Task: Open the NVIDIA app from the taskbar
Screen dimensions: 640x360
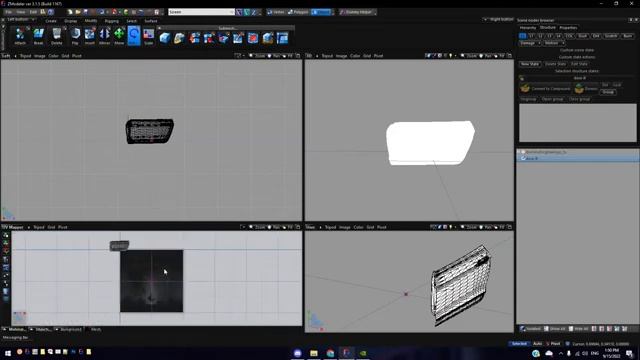Action: 363,353
